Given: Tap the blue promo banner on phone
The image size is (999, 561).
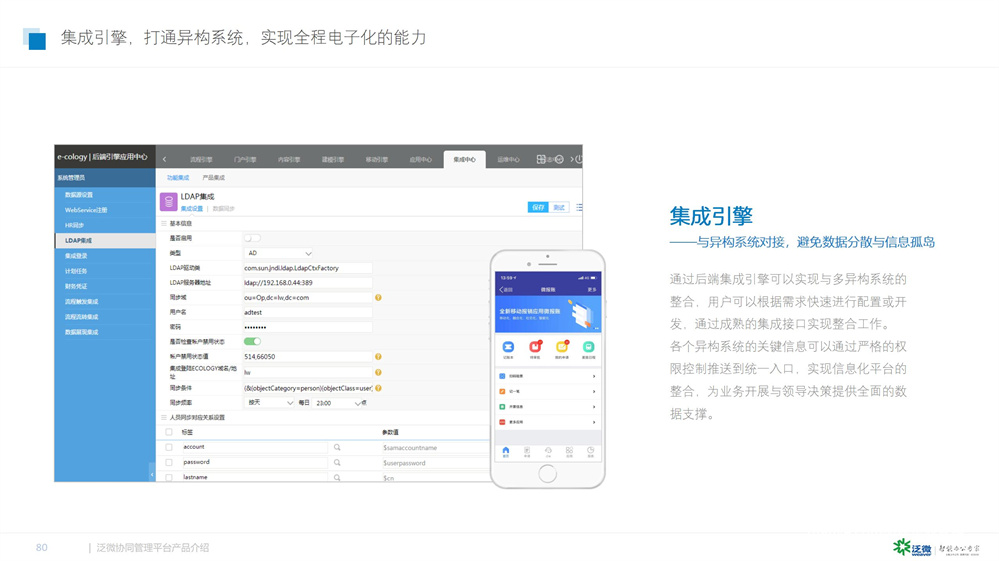Looking at the screenshot, I should (x=548, y=313).
